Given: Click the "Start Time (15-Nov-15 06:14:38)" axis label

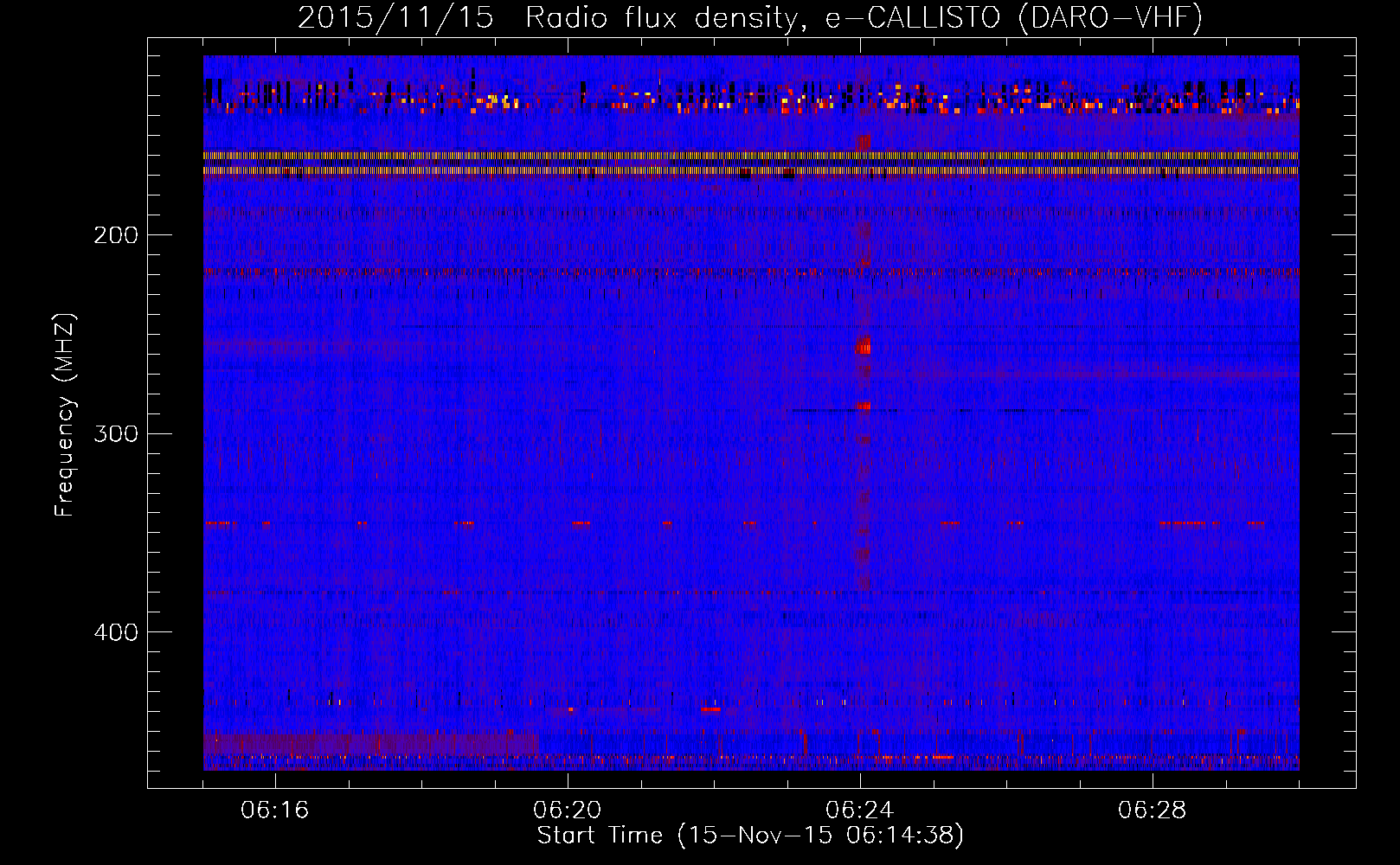Looking at the screenshot, I should (x=750, y=835).
